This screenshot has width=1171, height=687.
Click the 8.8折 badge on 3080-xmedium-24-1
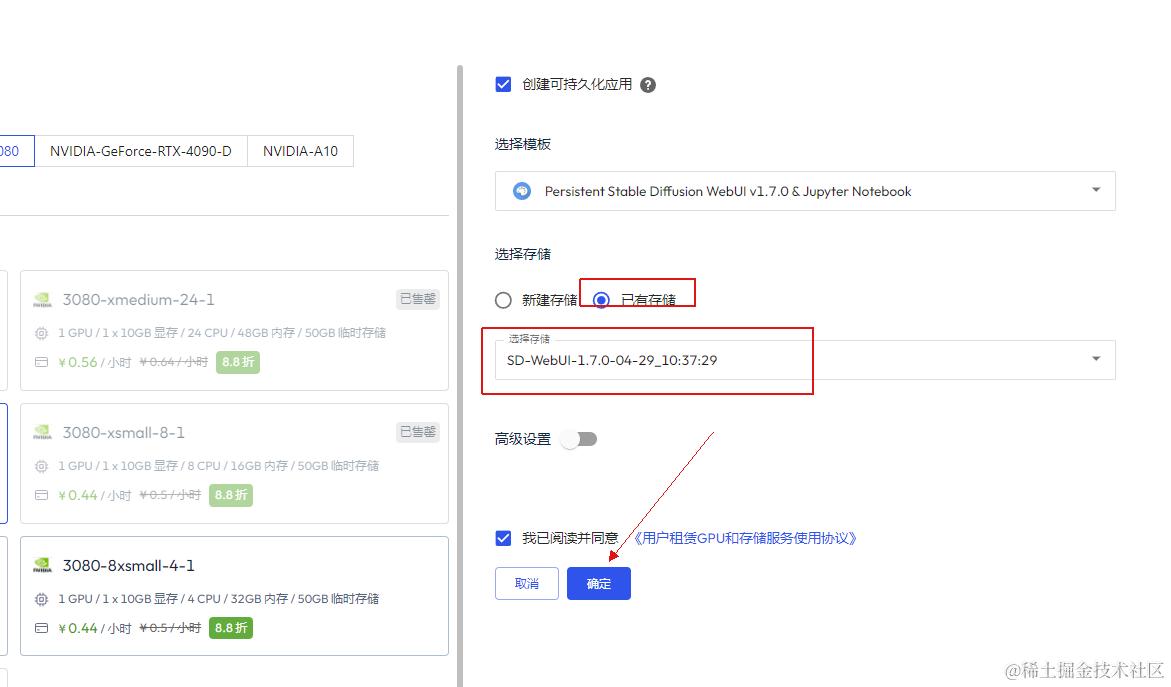(237, 362)
